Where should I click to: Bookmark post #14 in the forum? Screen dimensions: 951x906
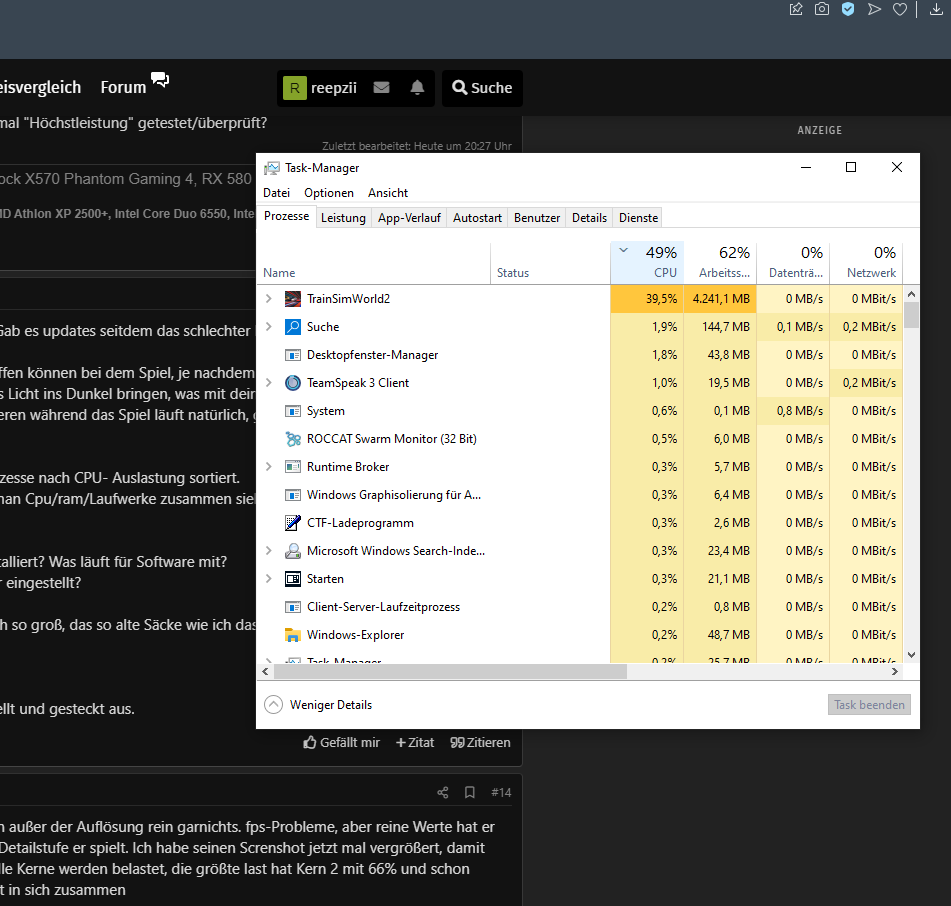pos(469,793)
